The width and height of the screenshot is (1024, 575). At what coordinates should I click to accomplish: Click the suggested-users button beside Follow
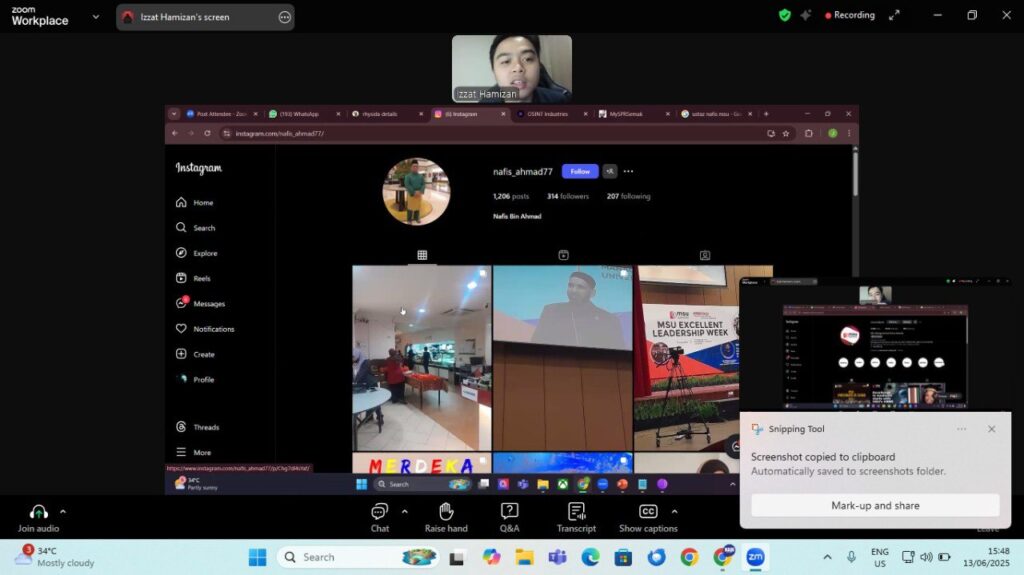click(x=609, y=171)
